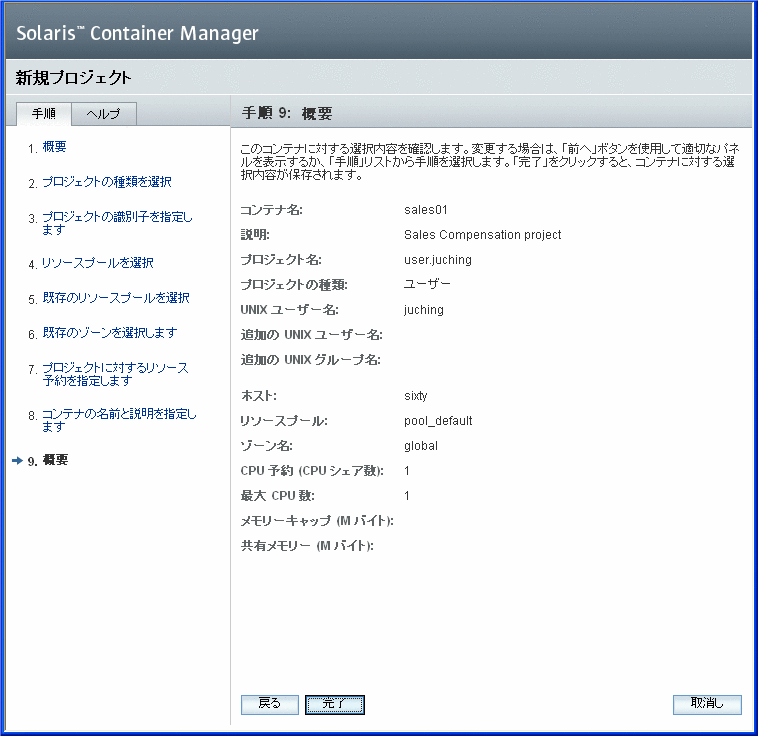The height and width of the screenshot is (736, 758).
Task: Click the 新規プロジェクト title
Action: coord(73,78)
